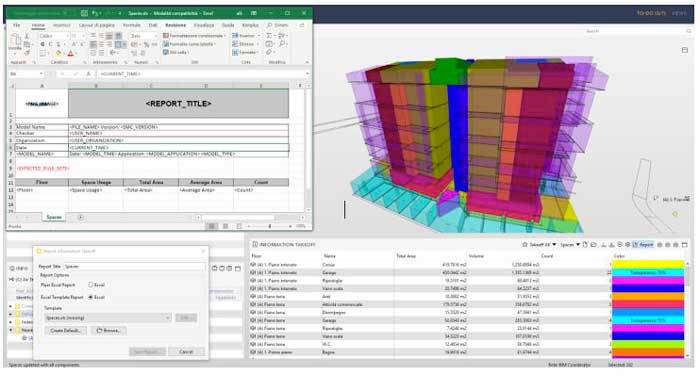Click the yellow fill color bucket icon
The height and width of the screenshot is (376, 700).
58,54
